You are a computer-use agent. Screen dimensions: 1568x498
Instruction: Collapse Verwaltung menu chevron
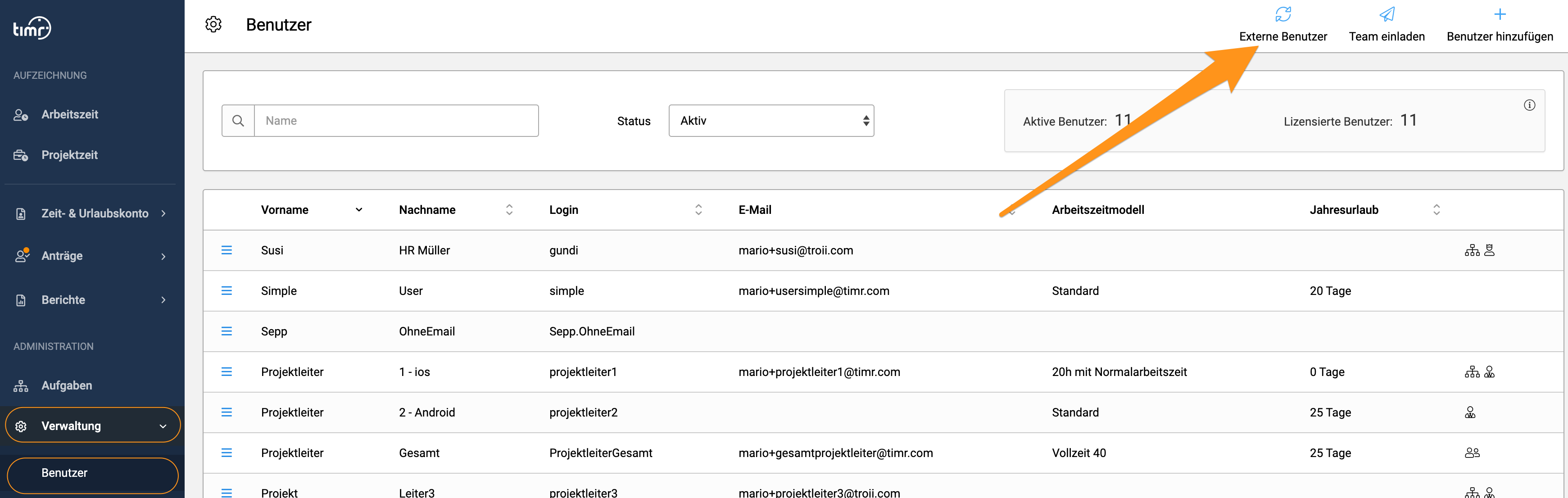(x=163, y=426)
